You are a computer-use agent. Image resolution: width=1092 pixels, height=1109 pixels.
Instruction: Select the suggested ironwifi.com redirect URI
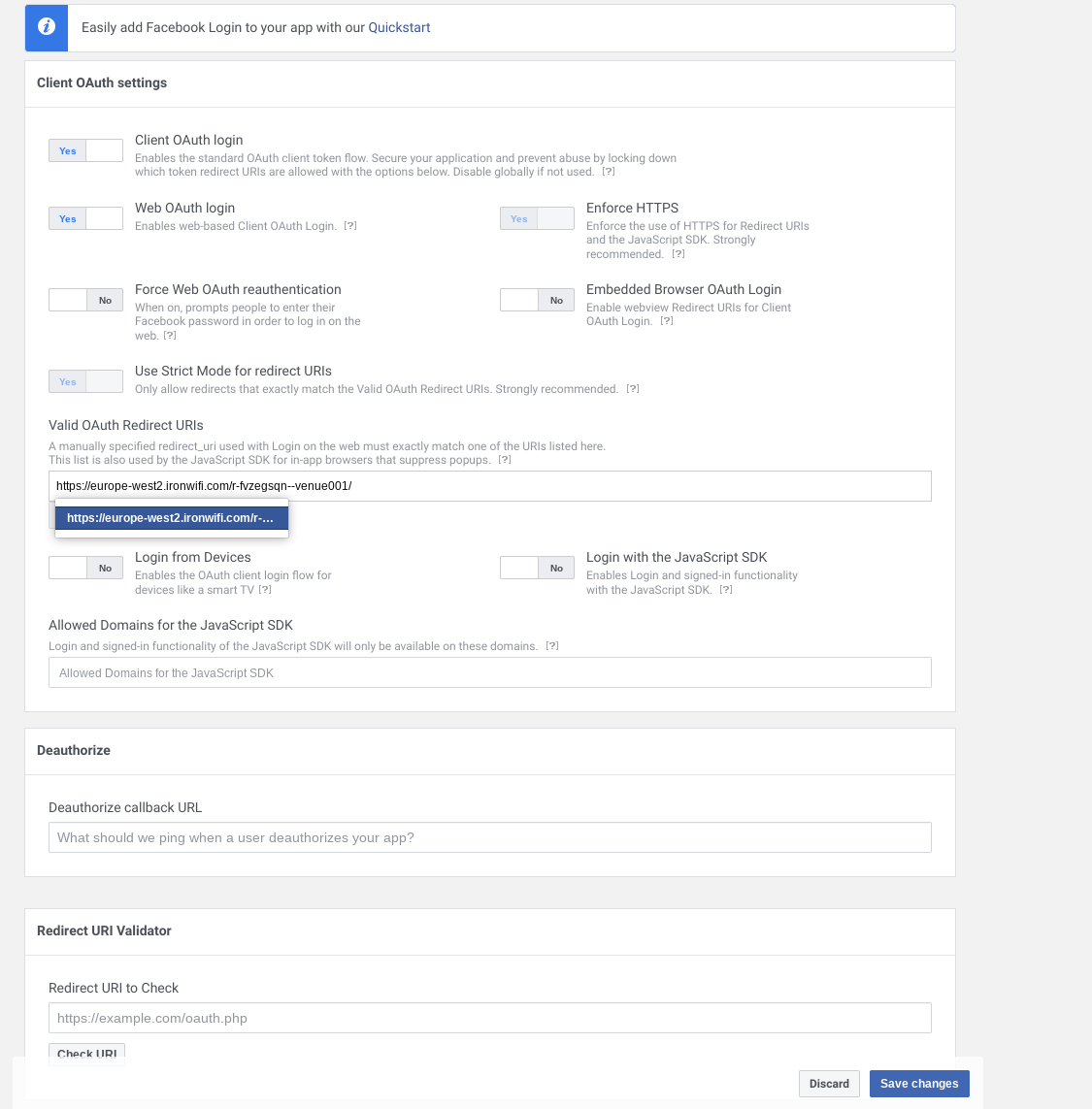tap(171, 517)
